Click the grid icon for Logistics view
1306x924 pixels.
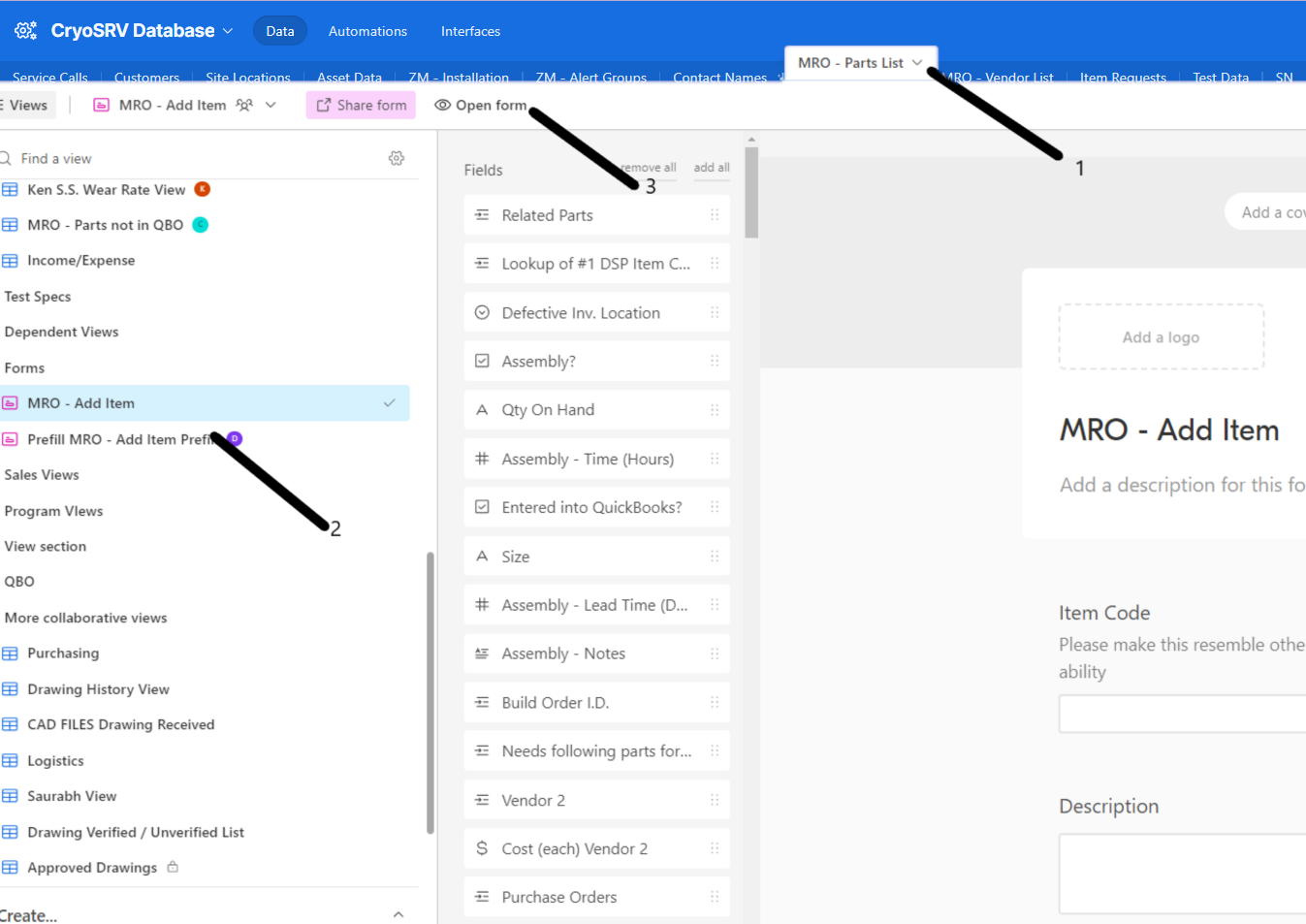click(x=11, y=761)
